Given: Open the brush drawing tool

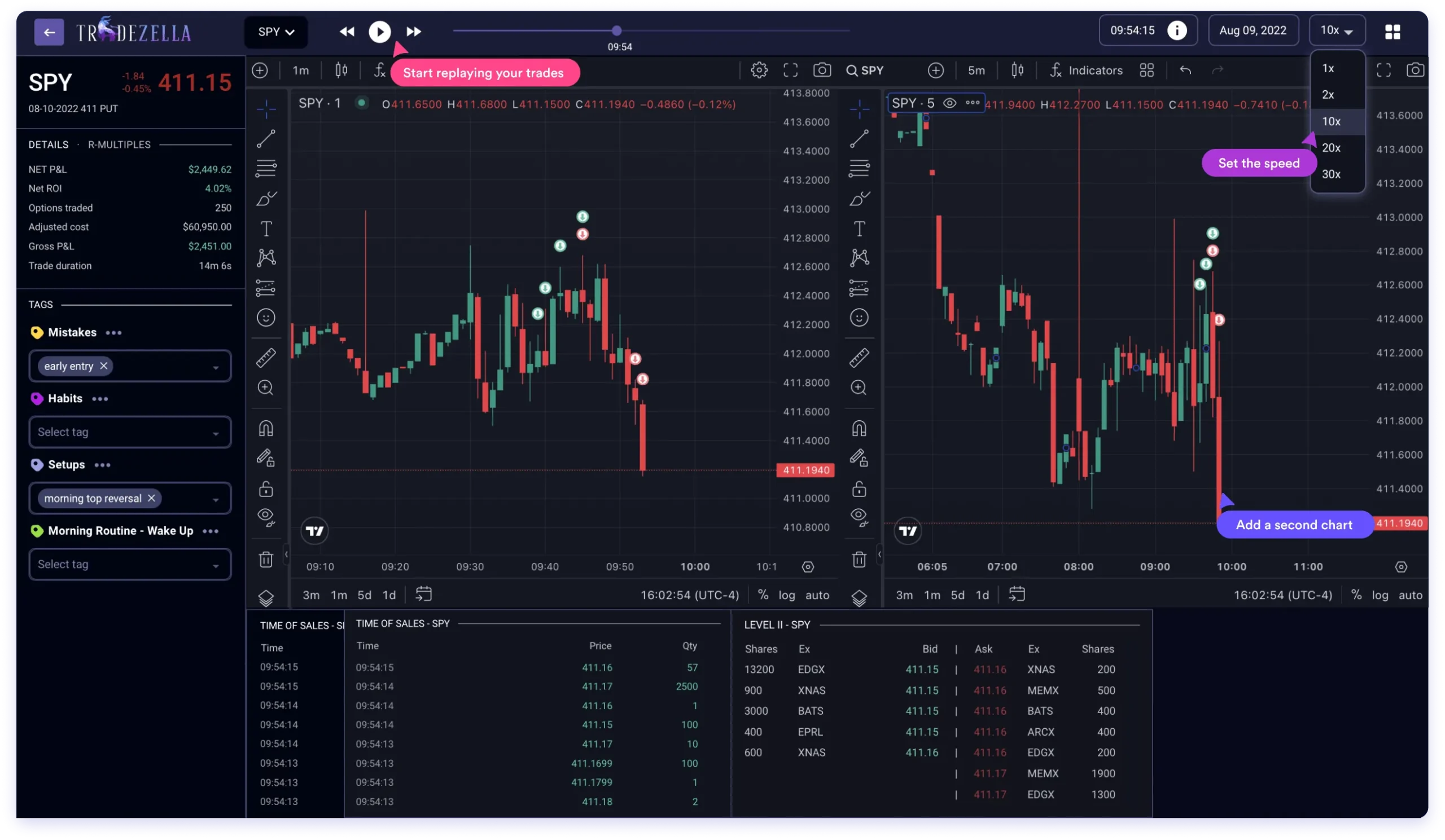Looking at the screenshot, I should [x=265, y=199].
